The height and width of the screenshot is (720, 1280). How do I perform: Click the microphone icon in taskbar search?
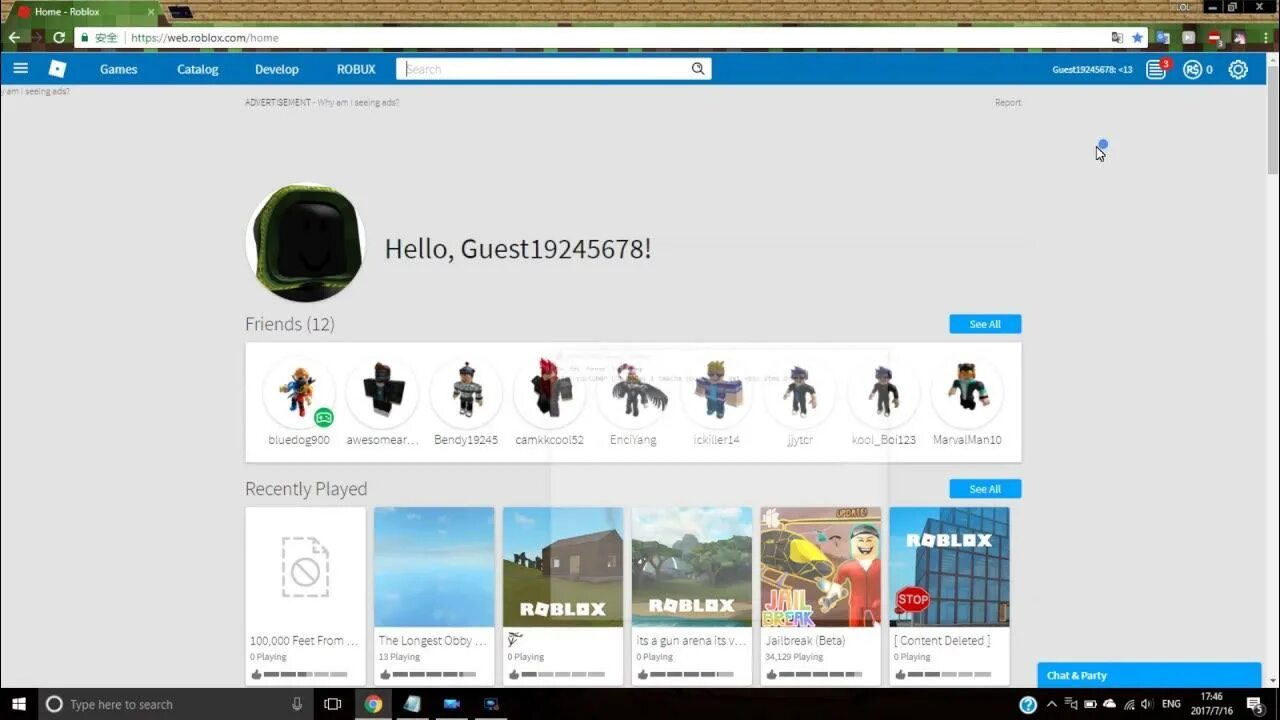coord(297,704)
